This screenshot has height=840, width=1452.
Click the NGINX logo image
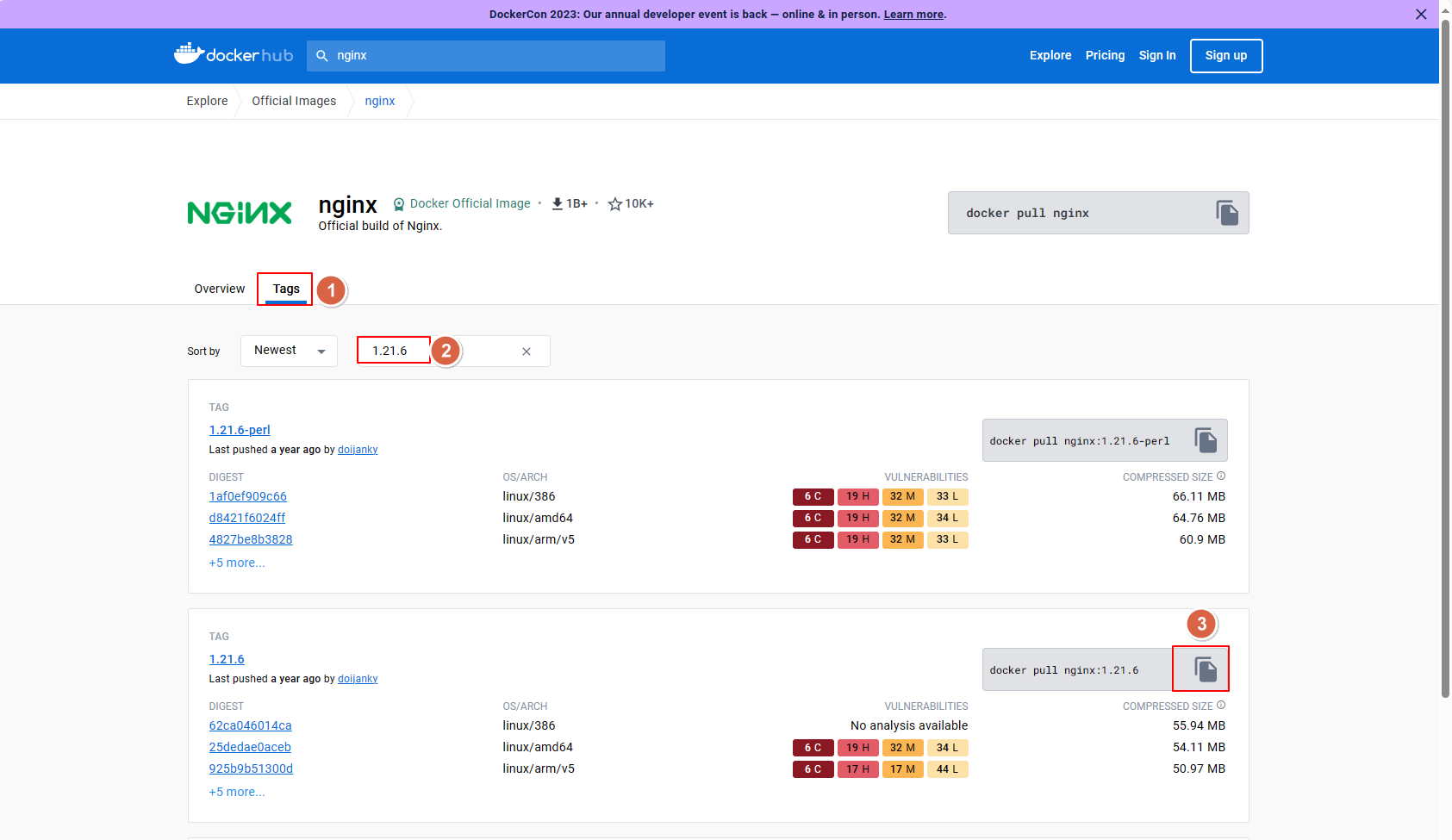coord(240,213)
